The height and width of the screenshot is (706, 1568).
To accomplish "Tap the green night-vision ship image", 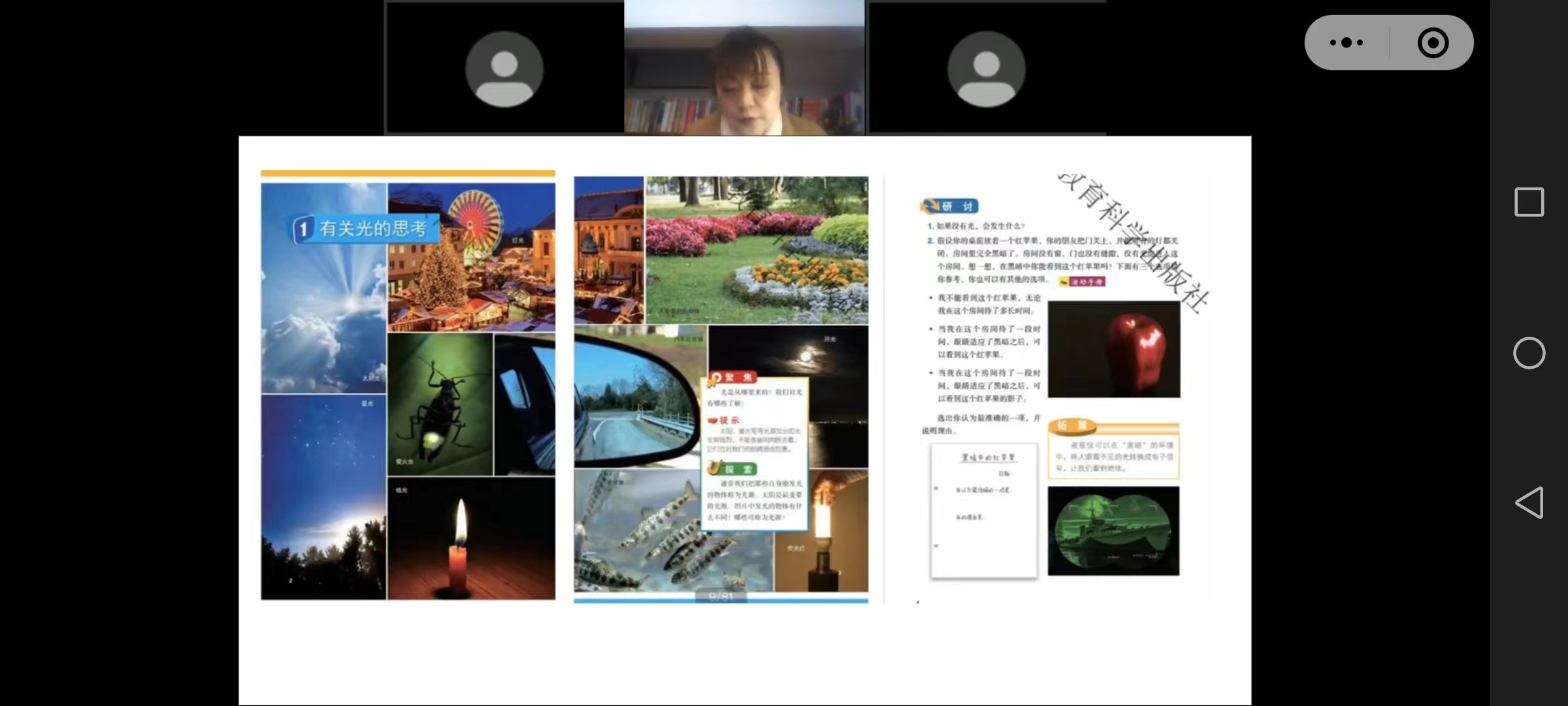I will (1113, 531).
